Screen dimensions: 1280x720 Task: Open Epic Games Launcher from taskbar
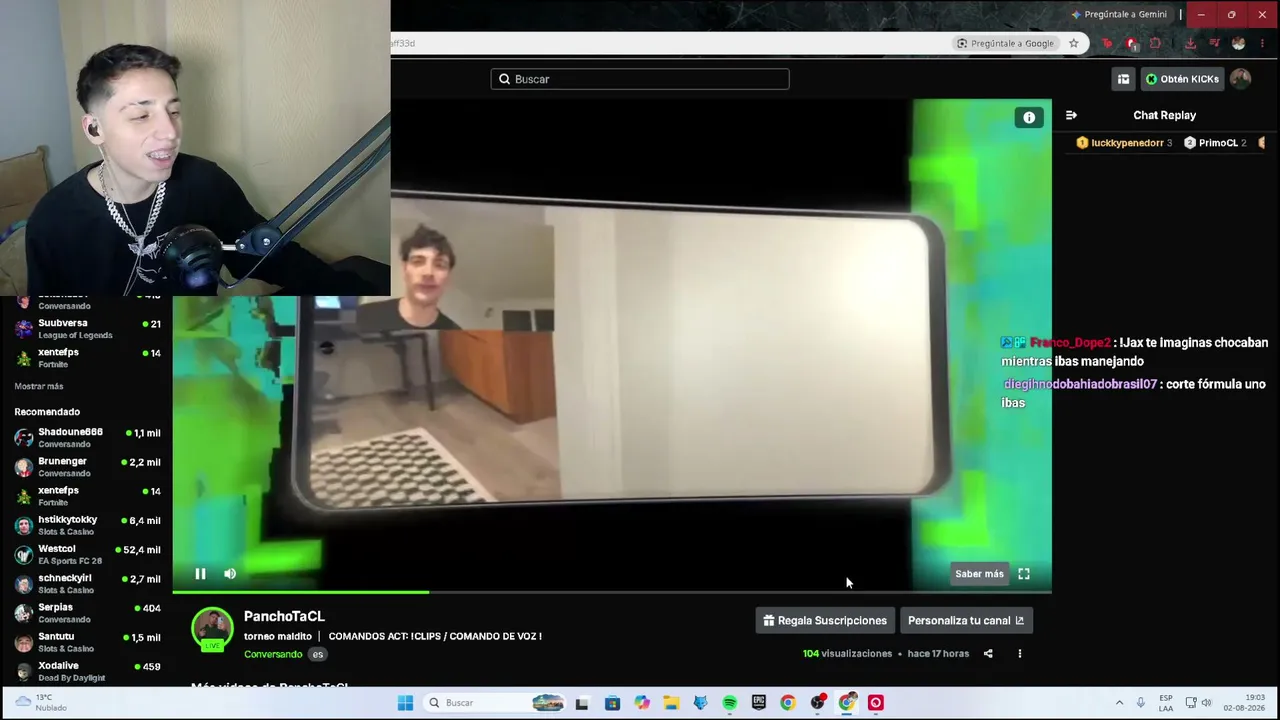759,703
